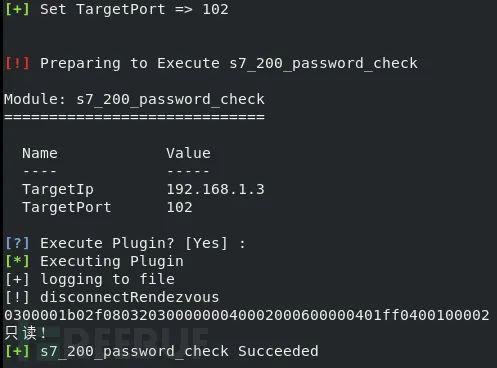Click the green [+] Succeeded marker
This screenshot has width=497, height=368.
pos(18,351)
